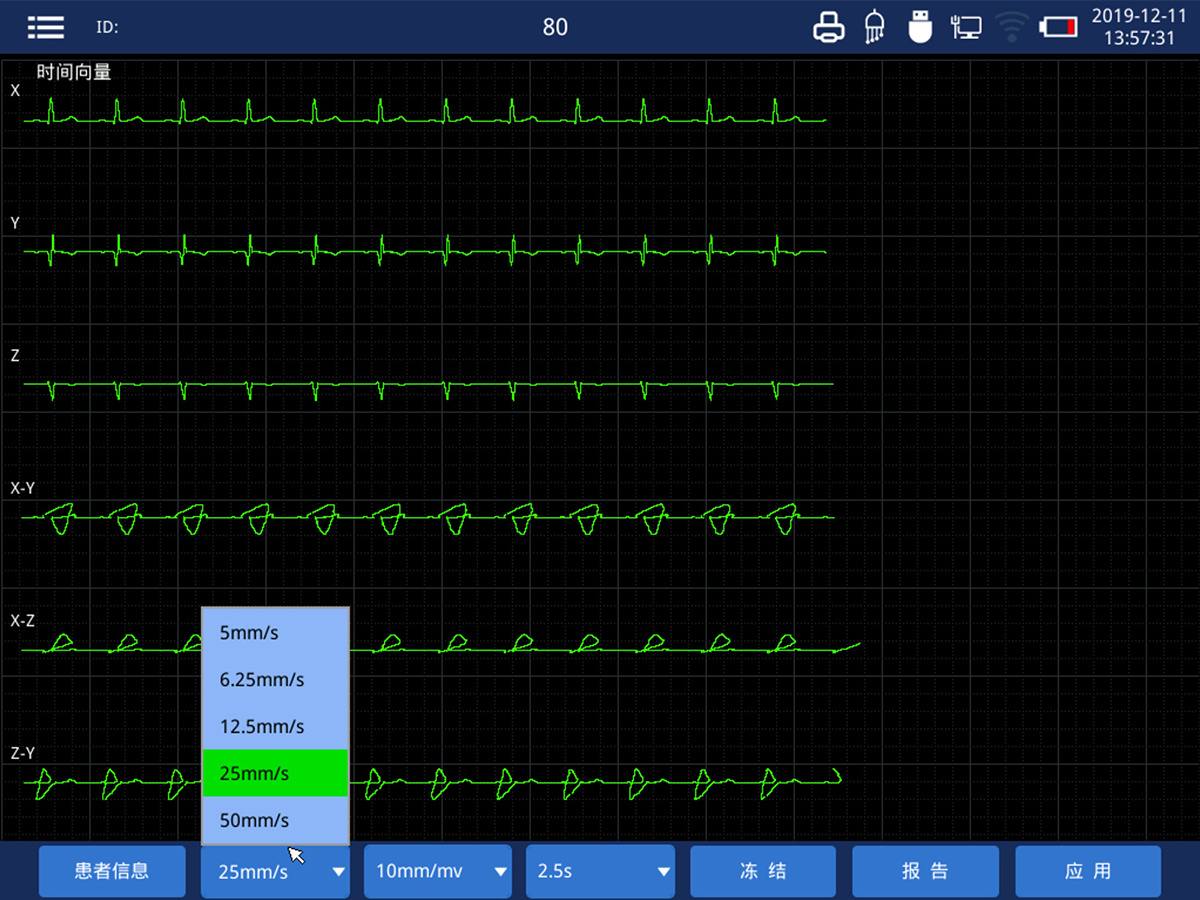This screenshot has width=1200, height=900.
Task: Choose 6.25mm/s paper speed option
Action: click(275, 680)
